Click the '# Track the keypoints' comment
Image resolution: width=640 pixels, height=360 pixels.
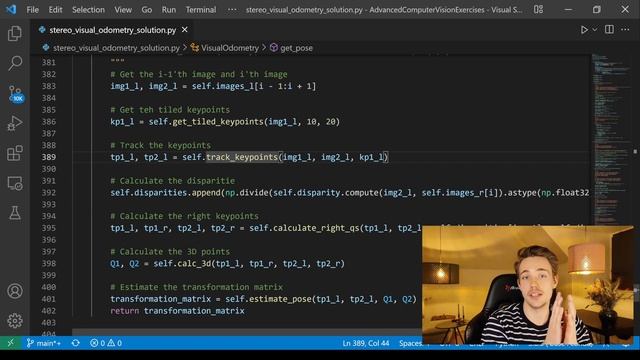160,145
